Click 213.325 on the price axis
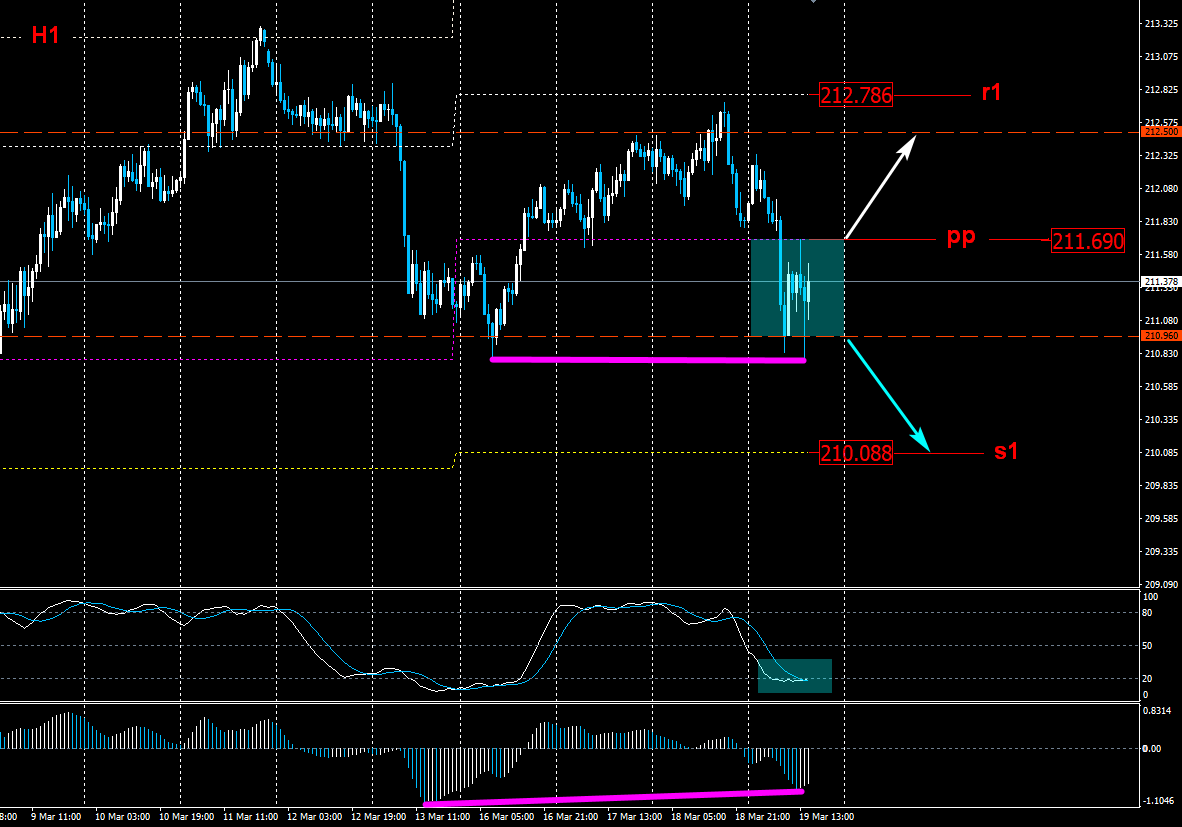The width and height of the screenshot is (1182, 827). (x=1161, y=23)
